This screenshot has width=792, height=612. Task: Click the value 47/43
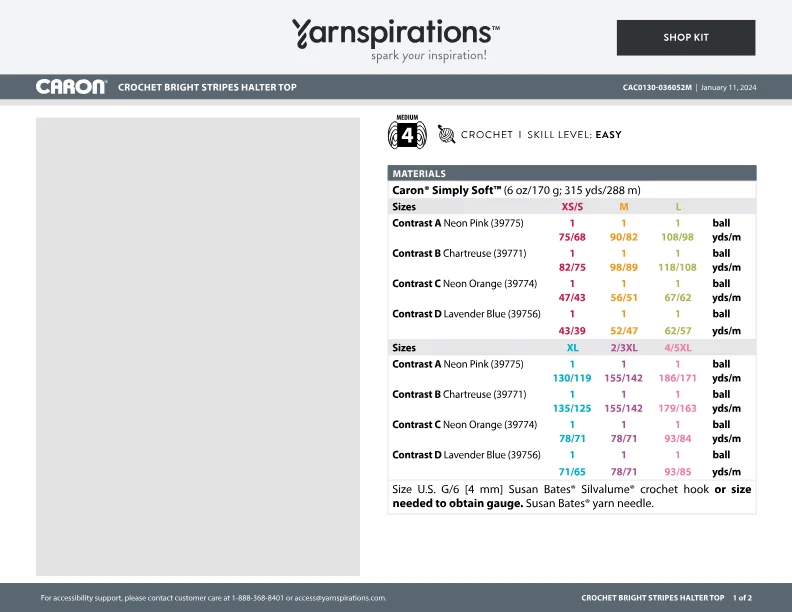(572, 297)
